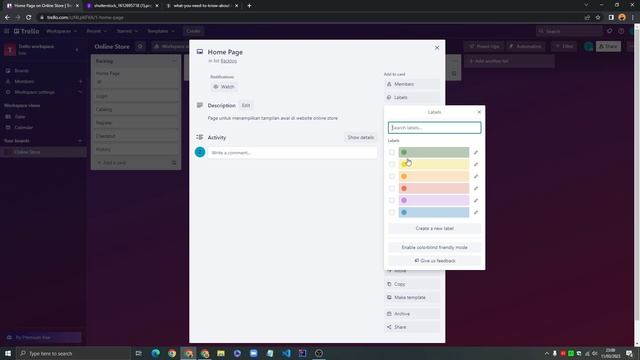Open the Recent dropdown menu

coord(96,31)
